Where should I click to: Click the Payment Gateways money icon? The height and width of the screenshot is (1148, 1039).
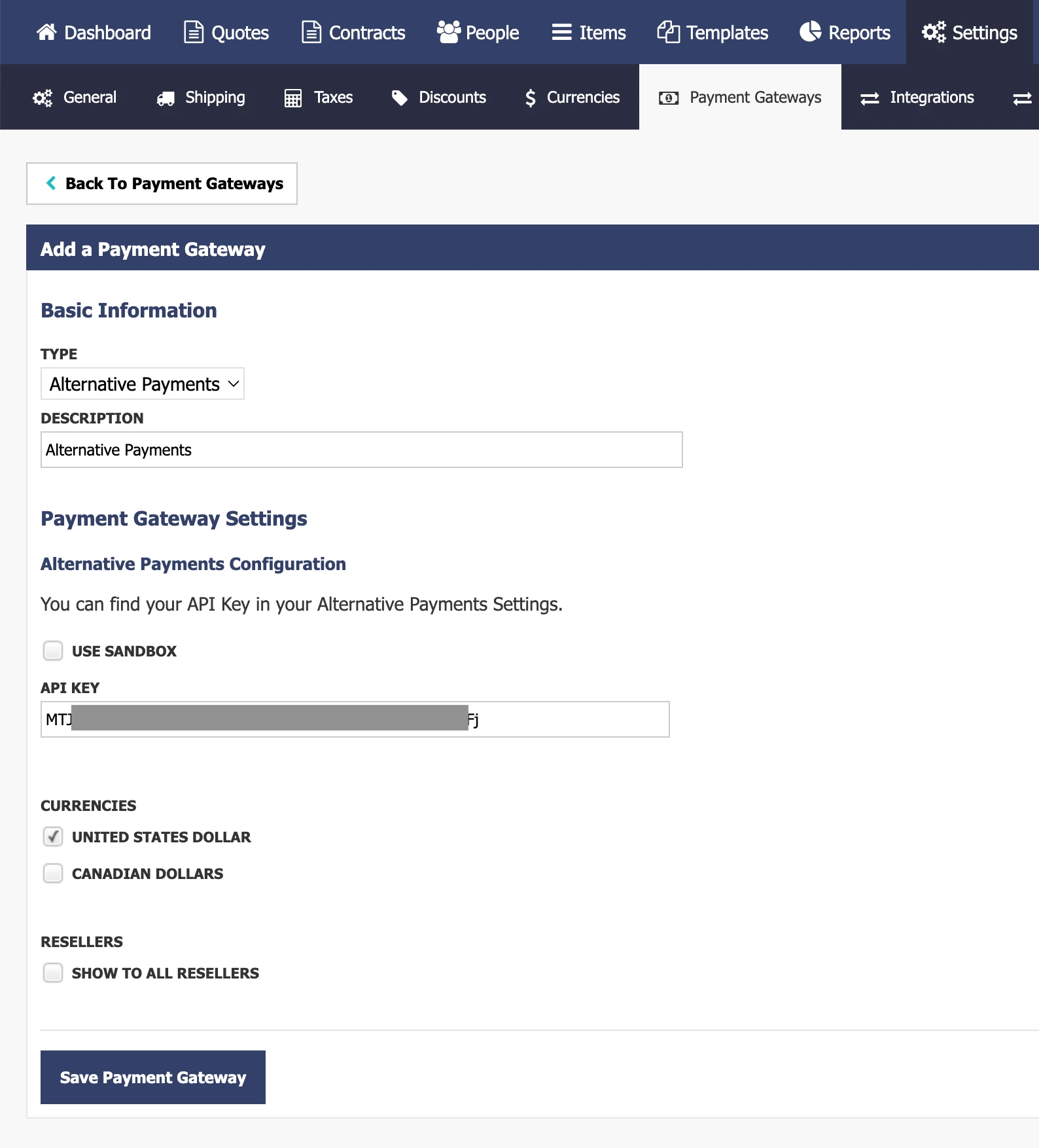[669, 98]
